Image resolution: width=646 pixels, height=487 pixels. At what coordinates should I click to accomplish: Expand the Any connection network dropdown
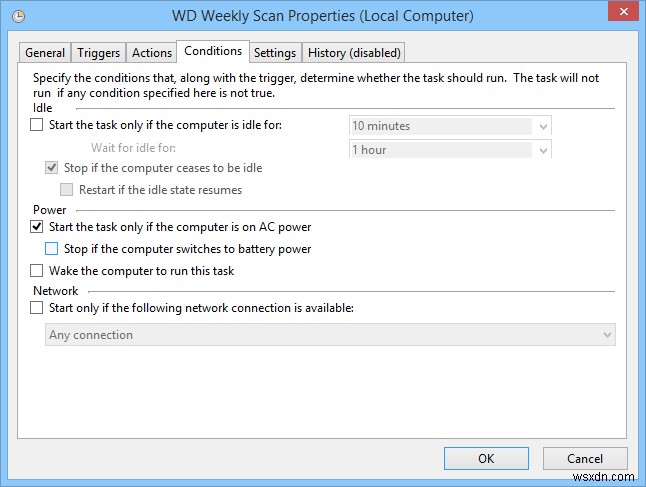(330, 335)
